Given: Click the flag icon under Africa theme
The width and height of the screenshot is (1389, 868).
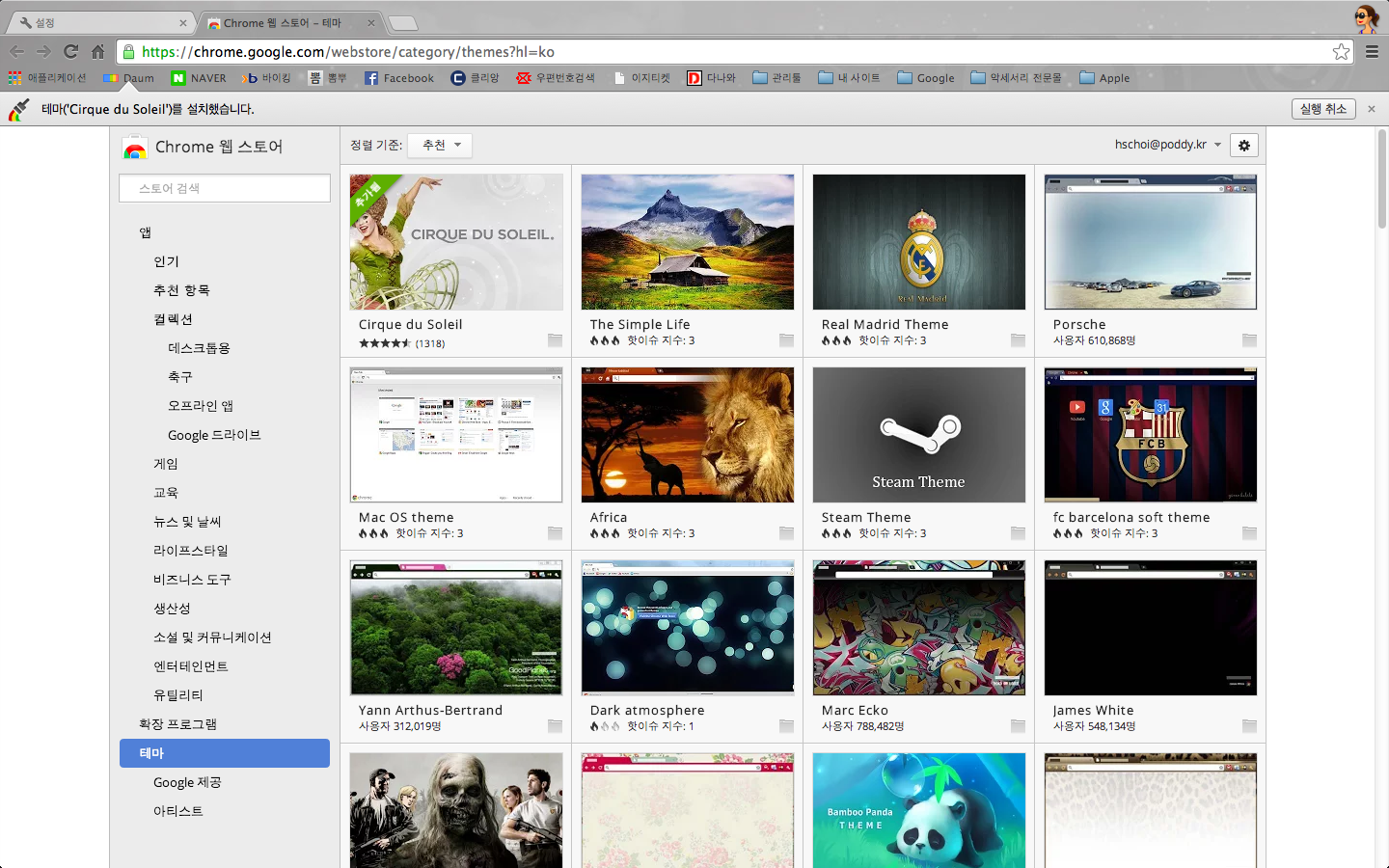Looking at the screenshot, I should pyautogui.click(x=786, y=533).
